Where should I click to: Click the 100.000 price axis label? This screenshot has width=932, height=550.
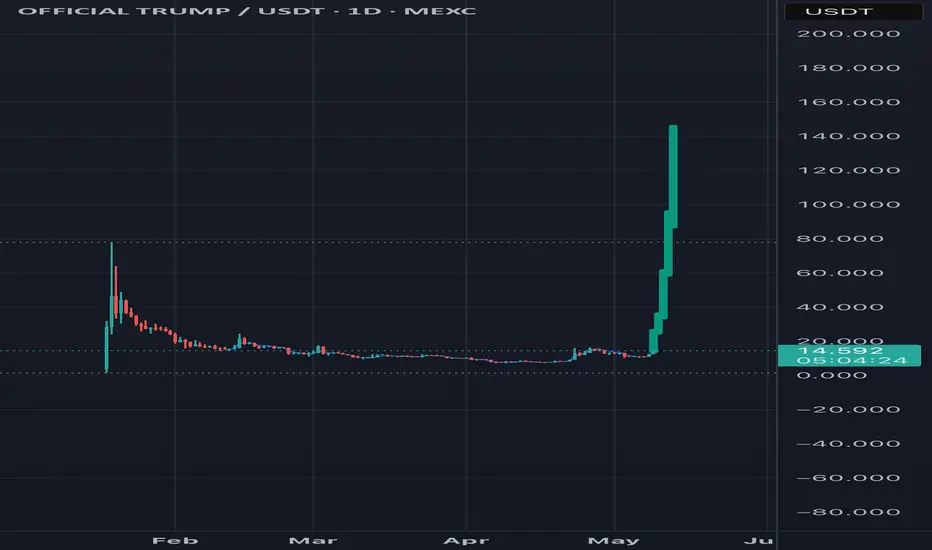[x=848, y=205]
